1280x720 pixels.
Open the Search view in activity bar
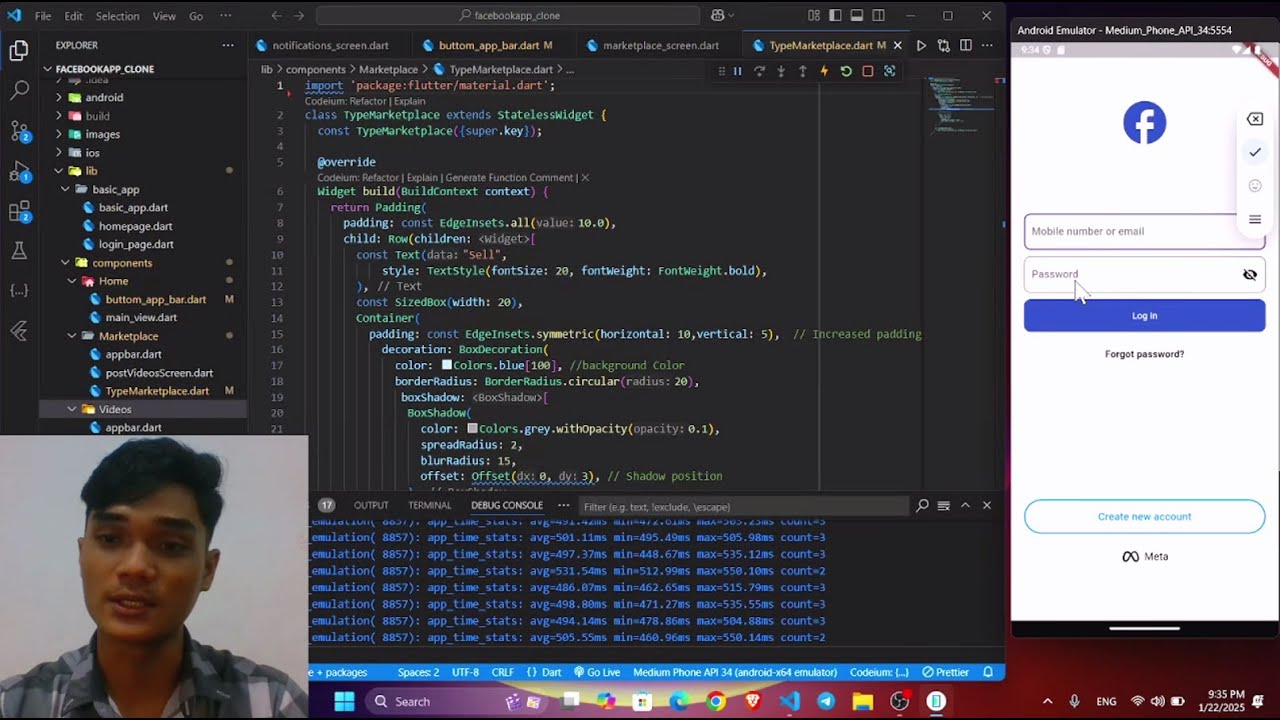point(19,91)
